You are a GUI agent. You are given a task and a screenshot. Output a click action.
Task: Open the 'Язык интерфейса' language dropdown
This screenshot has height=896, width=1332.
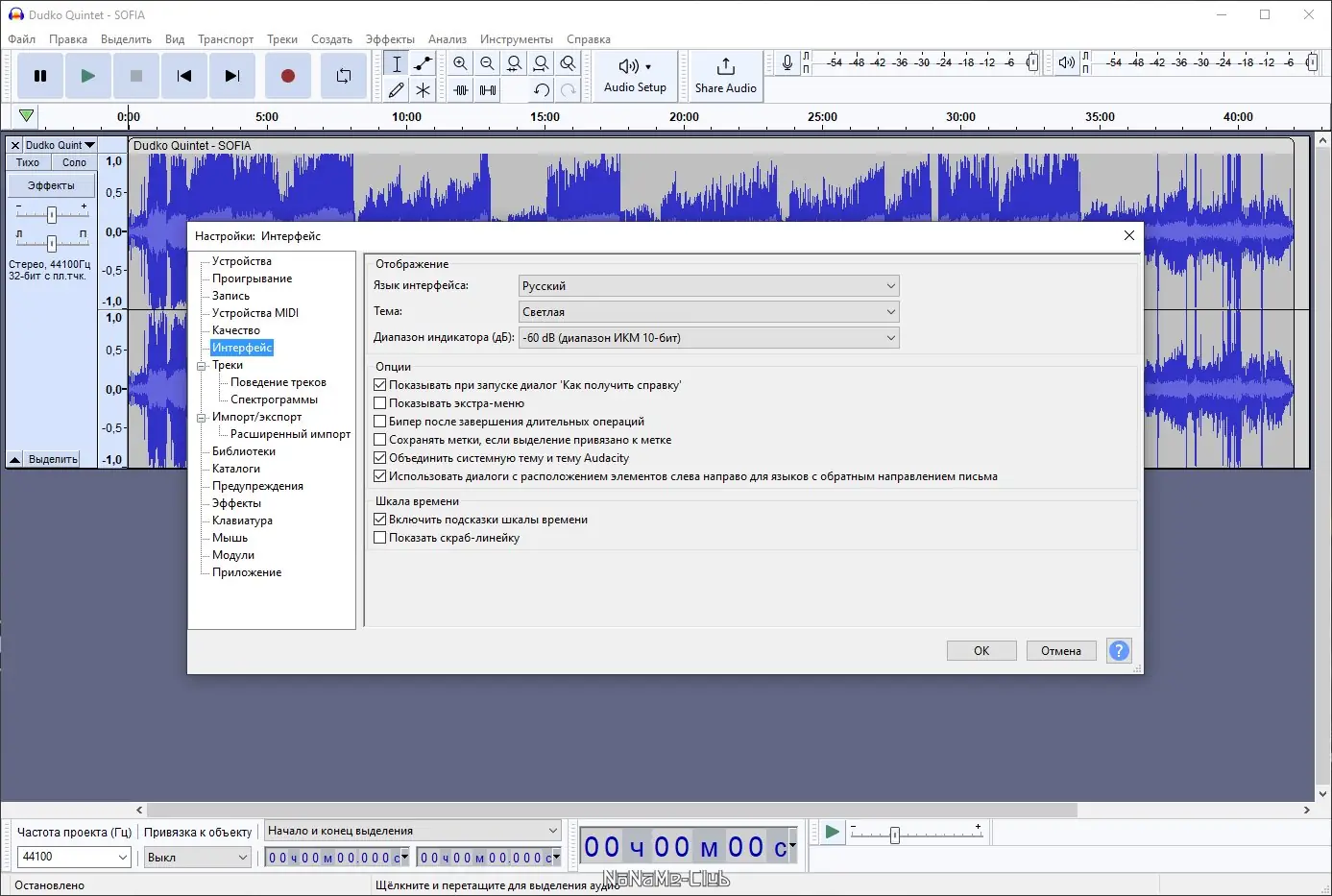pyautogui.click(x=709, y=286)
